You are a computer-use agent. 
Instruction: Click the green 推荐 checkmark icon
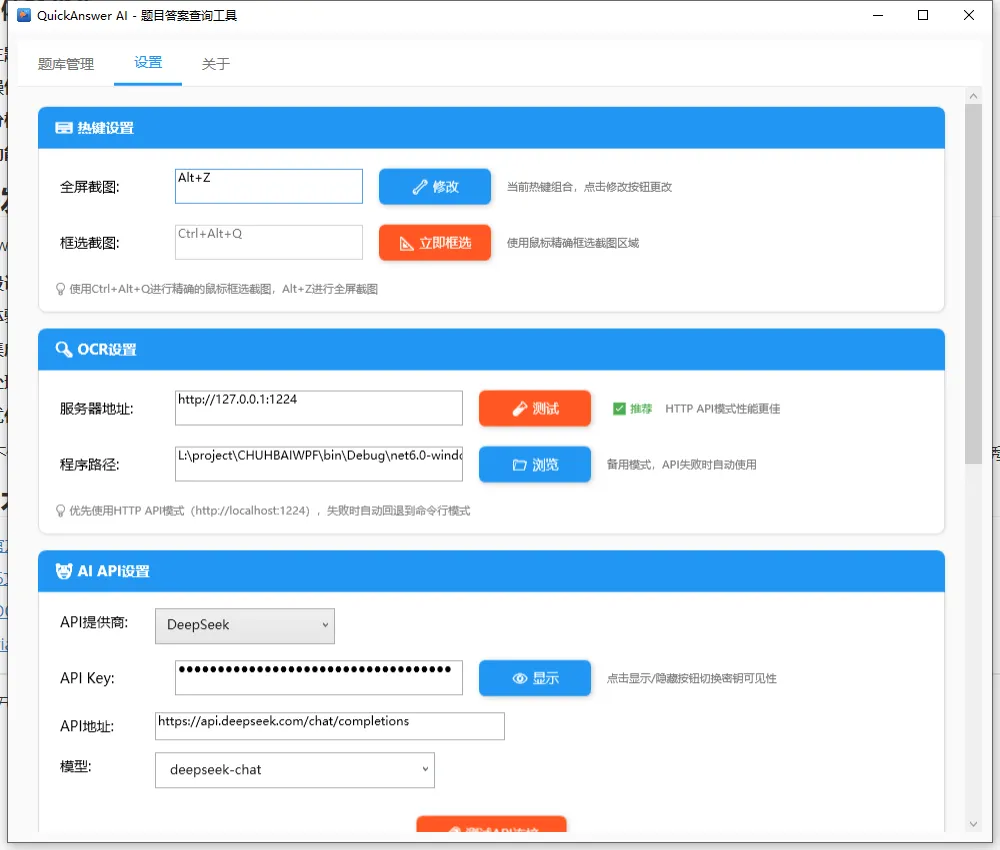(x=620, y=408)
